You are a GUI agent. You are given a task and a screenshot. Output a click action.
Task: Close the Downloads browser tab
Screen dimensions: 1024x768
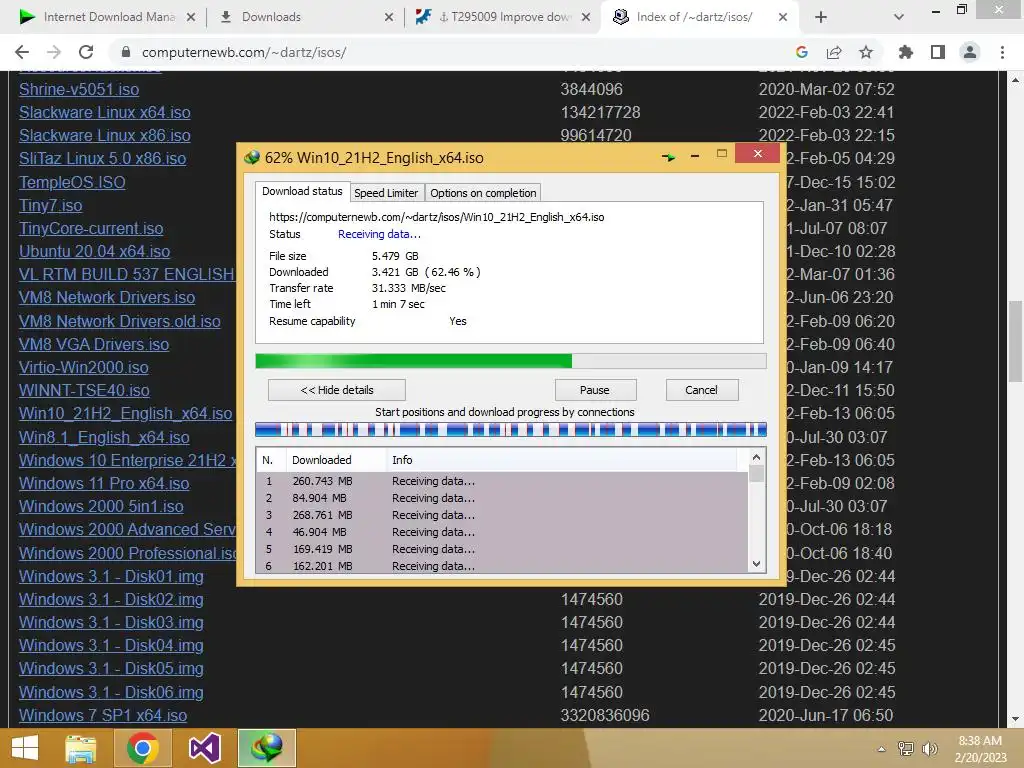389,17
